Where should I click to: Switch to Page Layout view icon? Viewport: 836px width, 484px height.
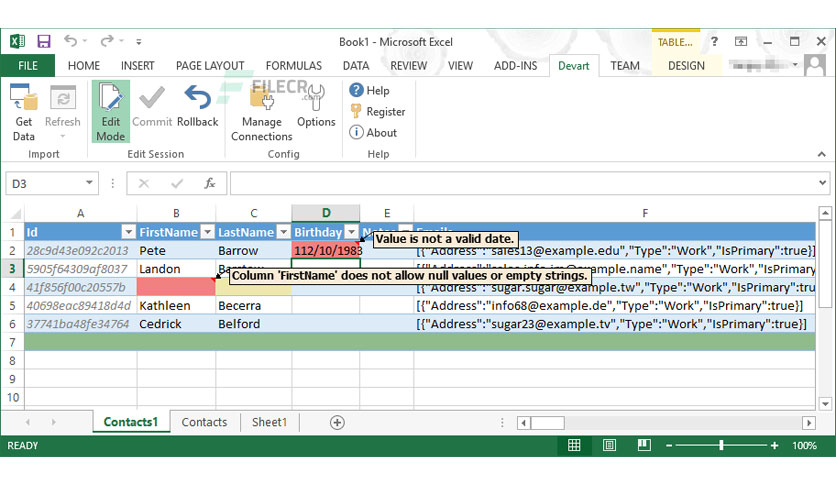click(x=609, y=445)
